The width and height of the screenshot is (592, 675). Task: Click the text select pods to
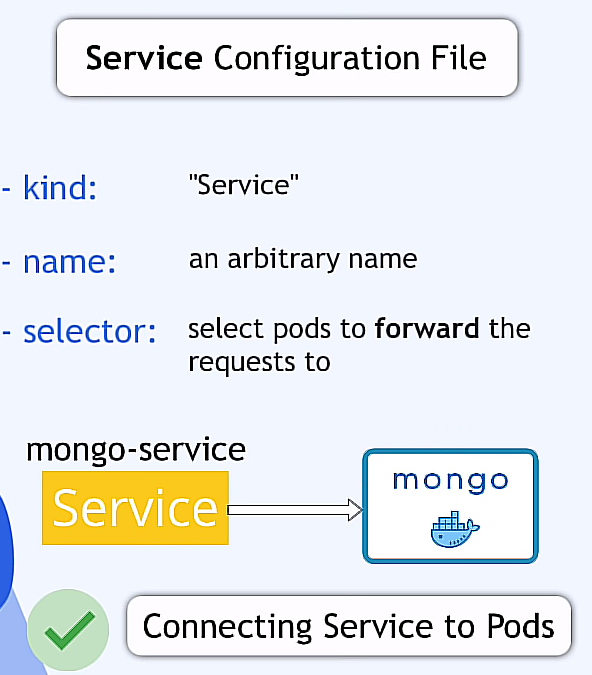tap(277, 329)
